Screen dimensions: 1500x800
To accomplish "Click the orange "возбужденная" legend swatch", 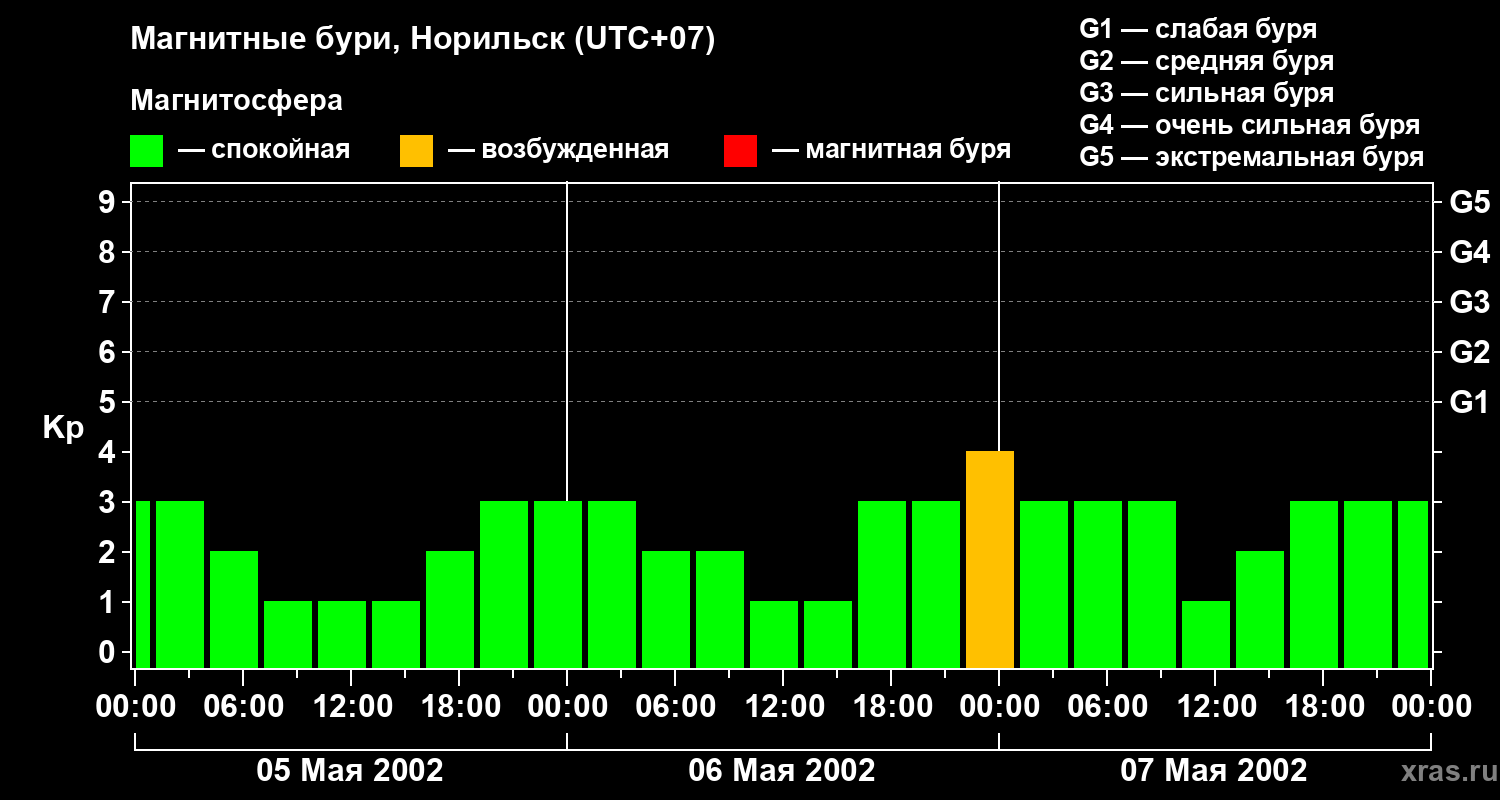I will pos(417,151).
